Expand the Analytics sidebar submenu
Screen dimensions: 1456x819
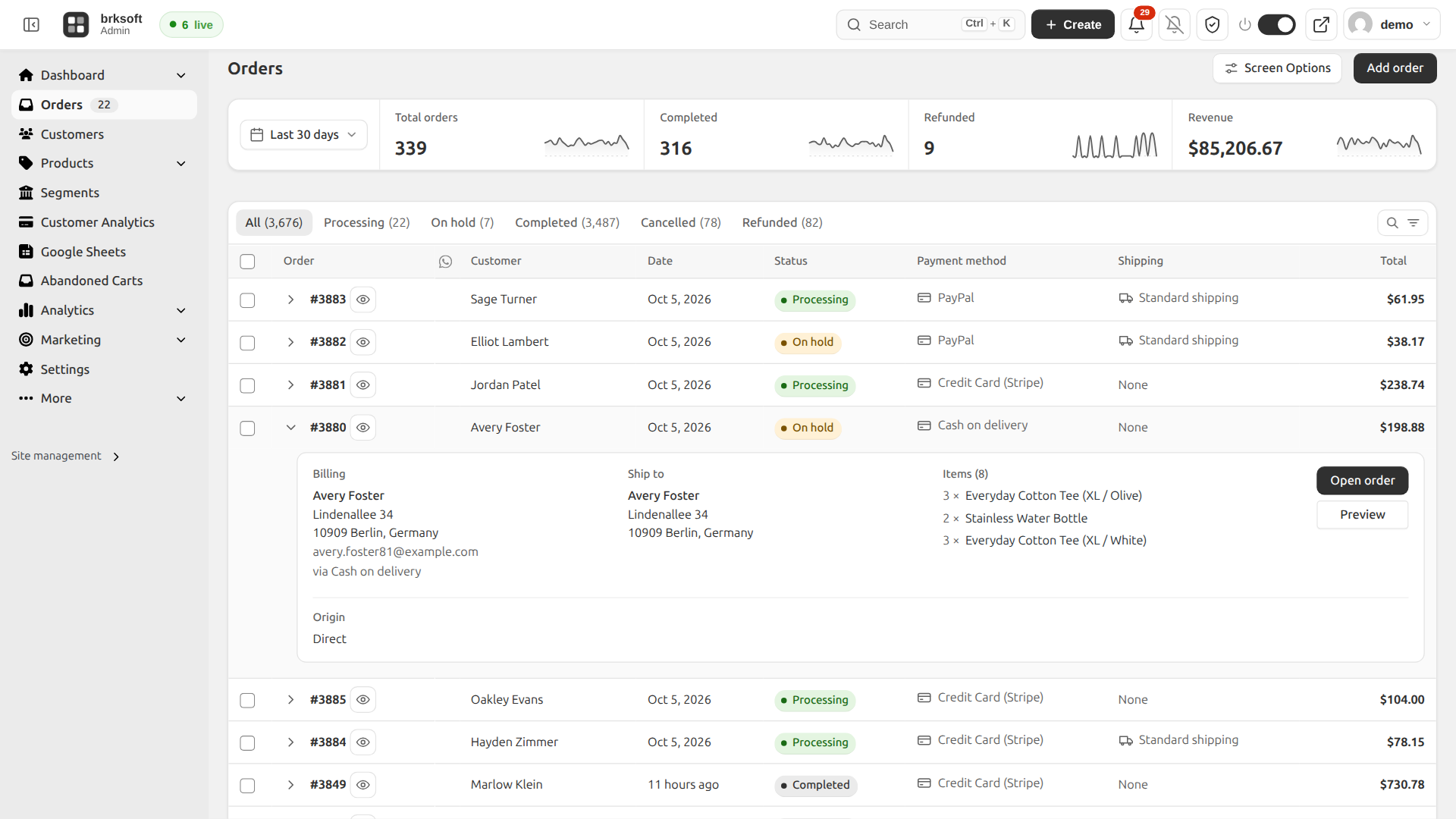(180, 311)
